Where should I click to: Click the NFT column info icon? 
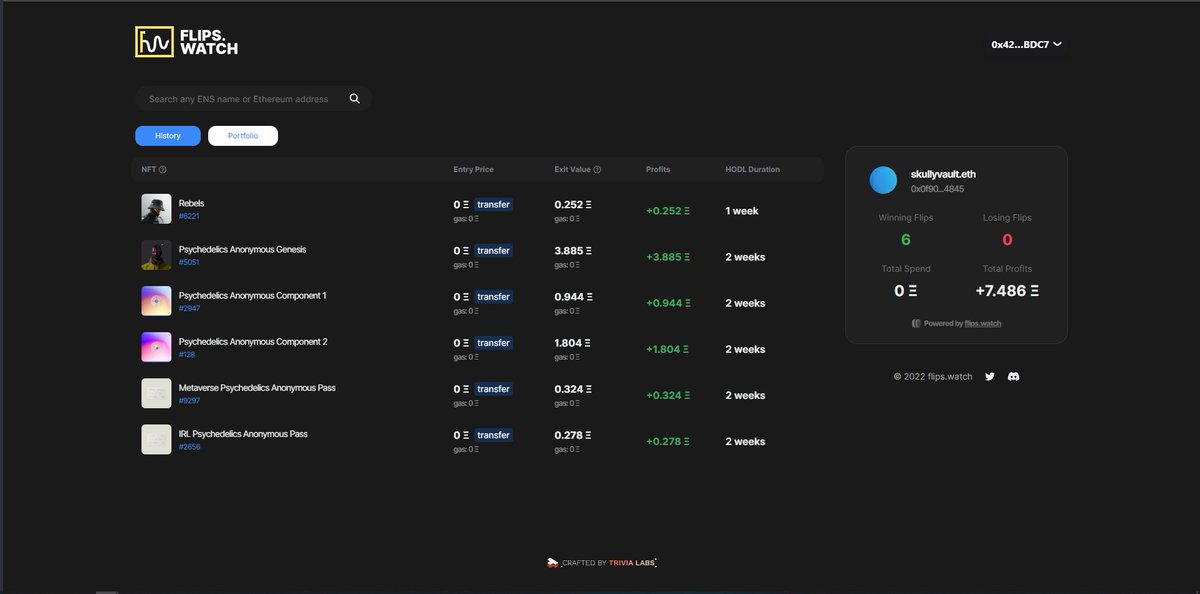coord(163,170)
